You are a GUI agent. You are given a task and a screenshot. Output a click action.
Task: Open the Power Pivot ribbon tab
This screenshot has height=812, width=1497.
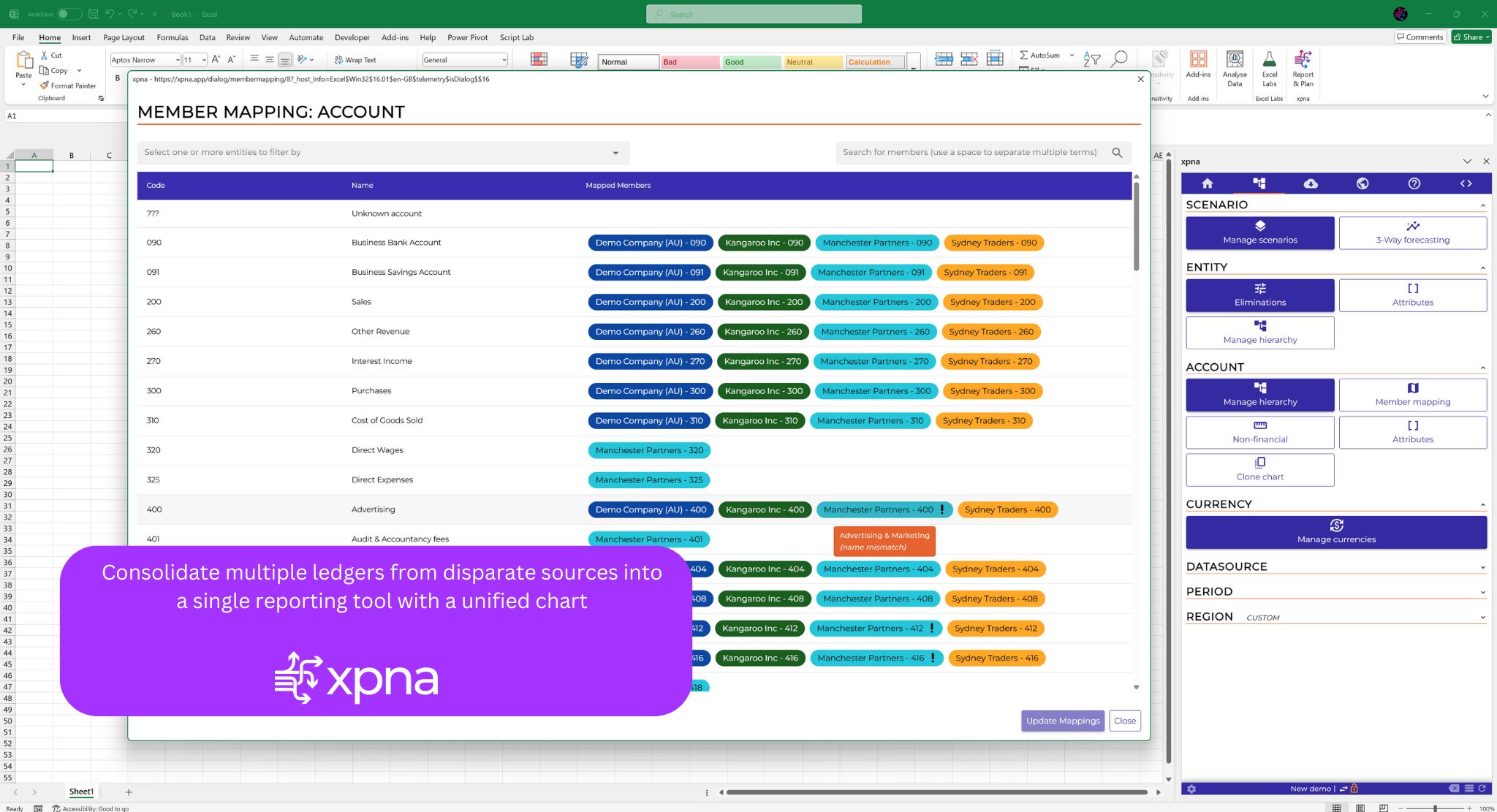tap(467, 37)
